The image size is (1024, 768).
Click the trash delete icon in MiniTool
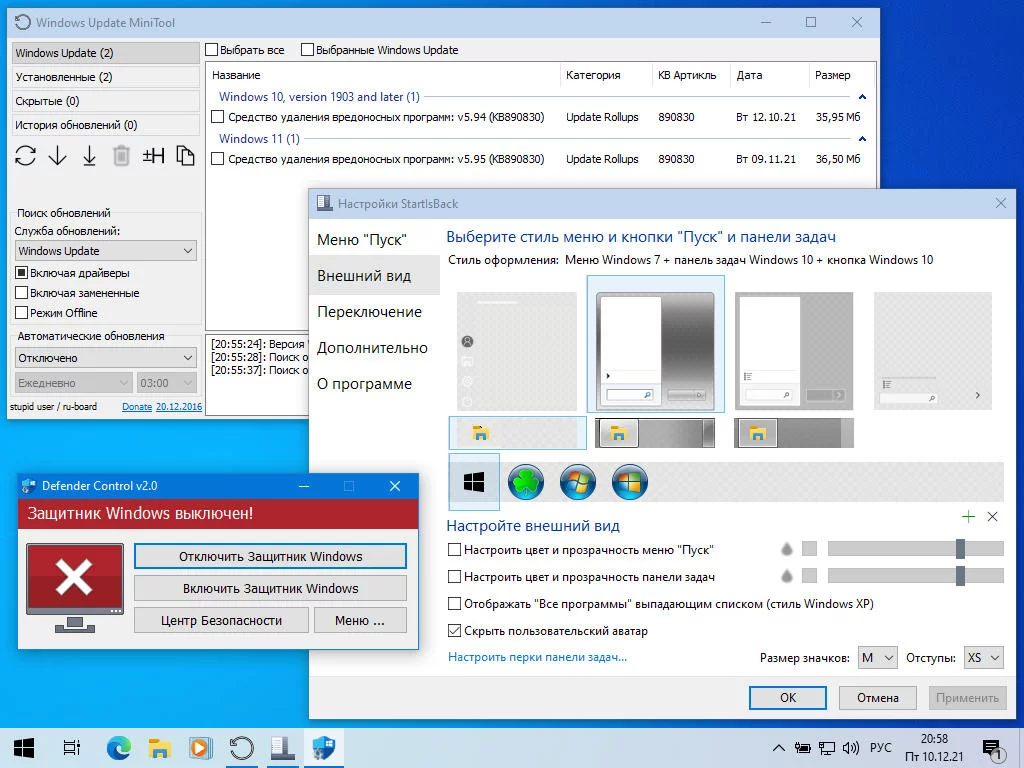121,155
